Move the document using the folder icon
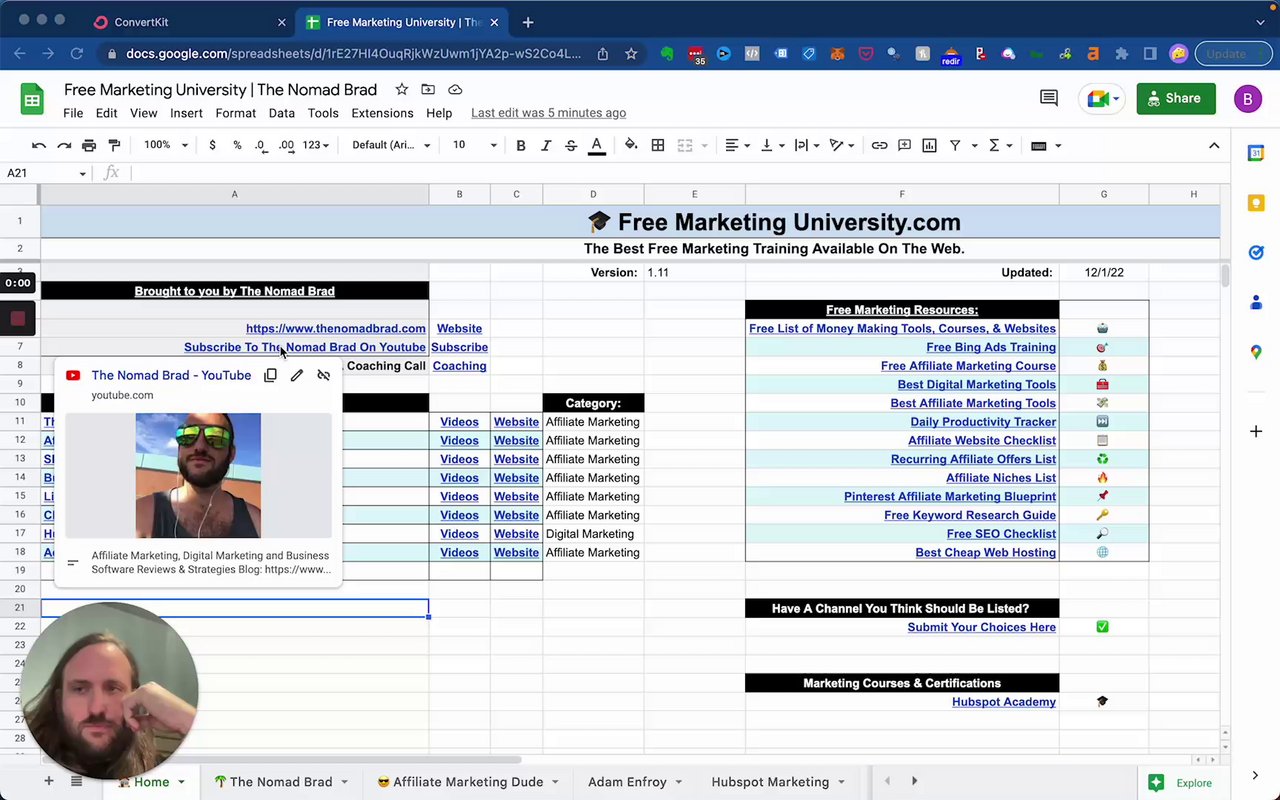 coord(428,90)
